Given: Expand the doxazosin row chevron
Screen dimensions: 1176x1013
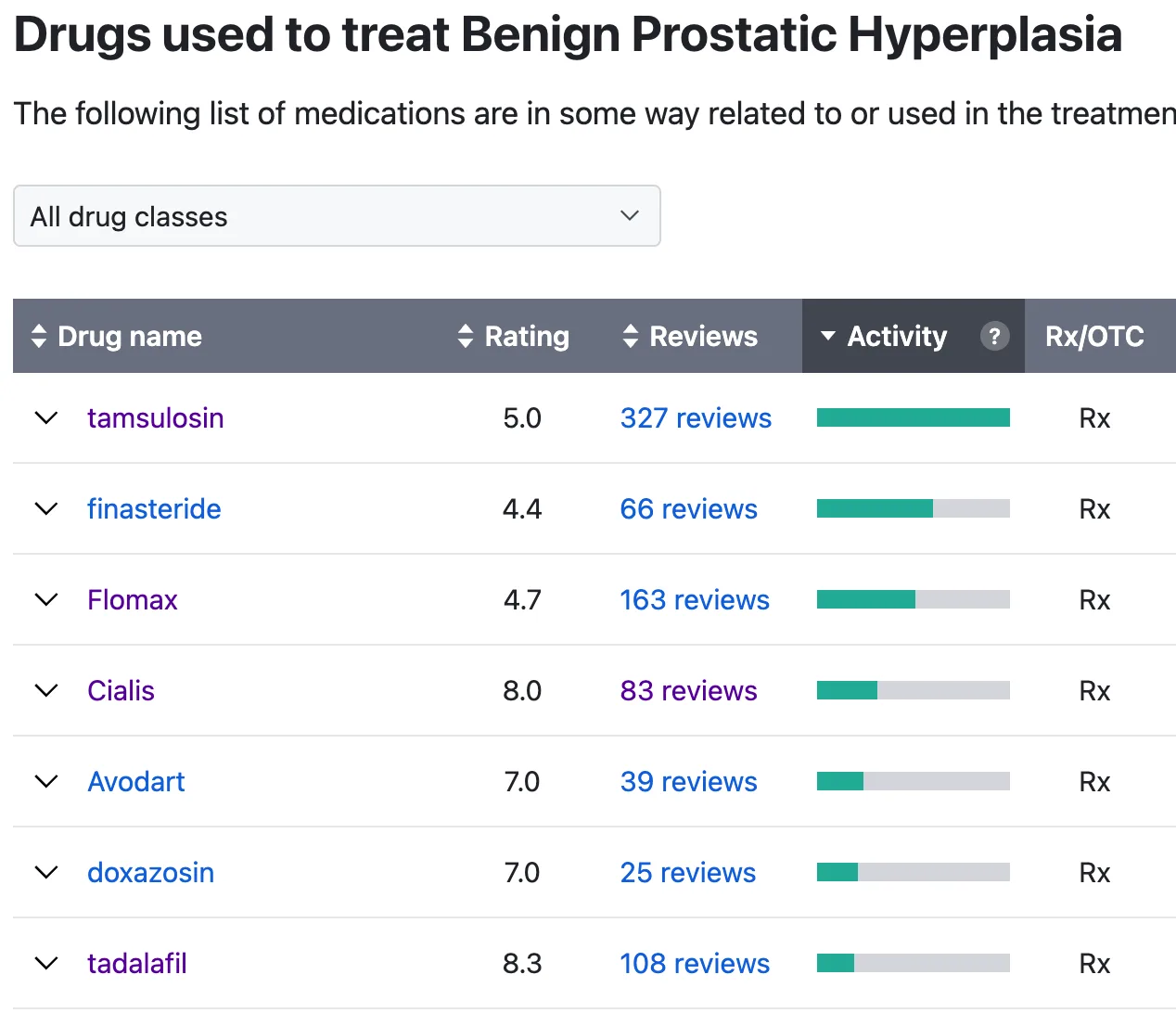Looking at the screenshot, I should 45,873.
